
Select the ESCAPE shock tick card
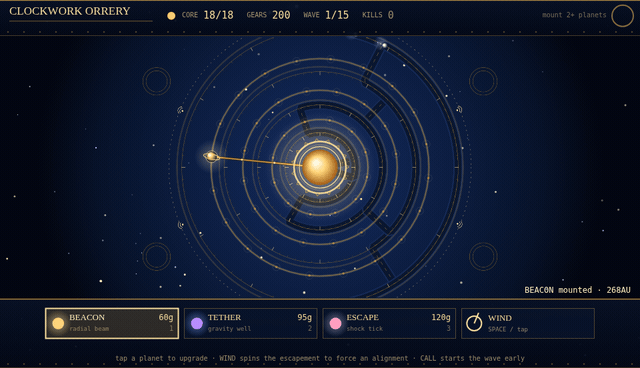click(389, 323)
